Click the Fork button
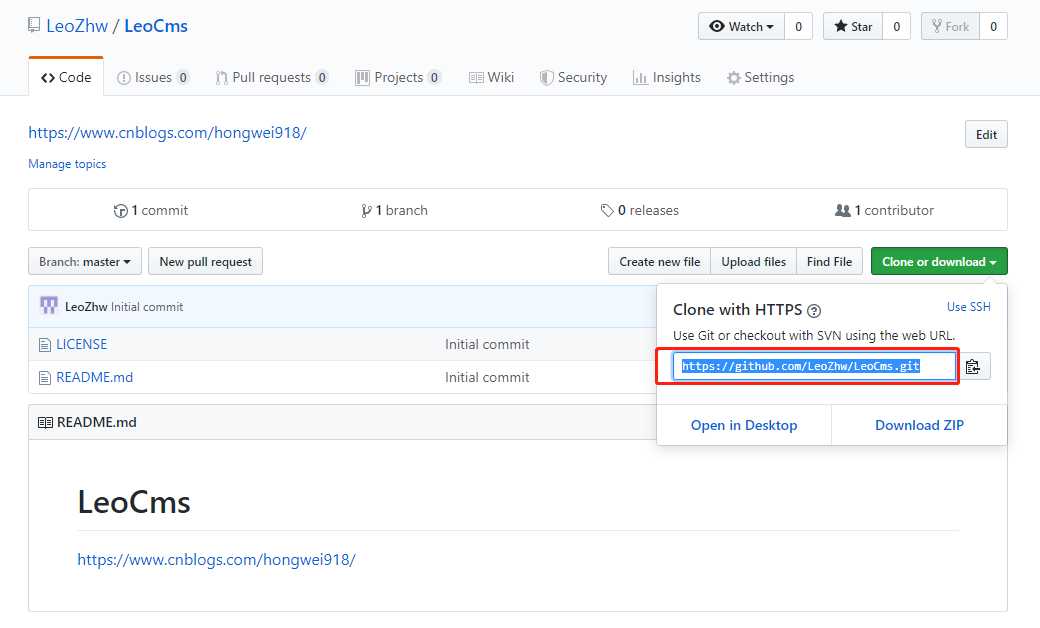Viewport: 1040px width, 628px height. pyautogui.click(x=950, y=27)
